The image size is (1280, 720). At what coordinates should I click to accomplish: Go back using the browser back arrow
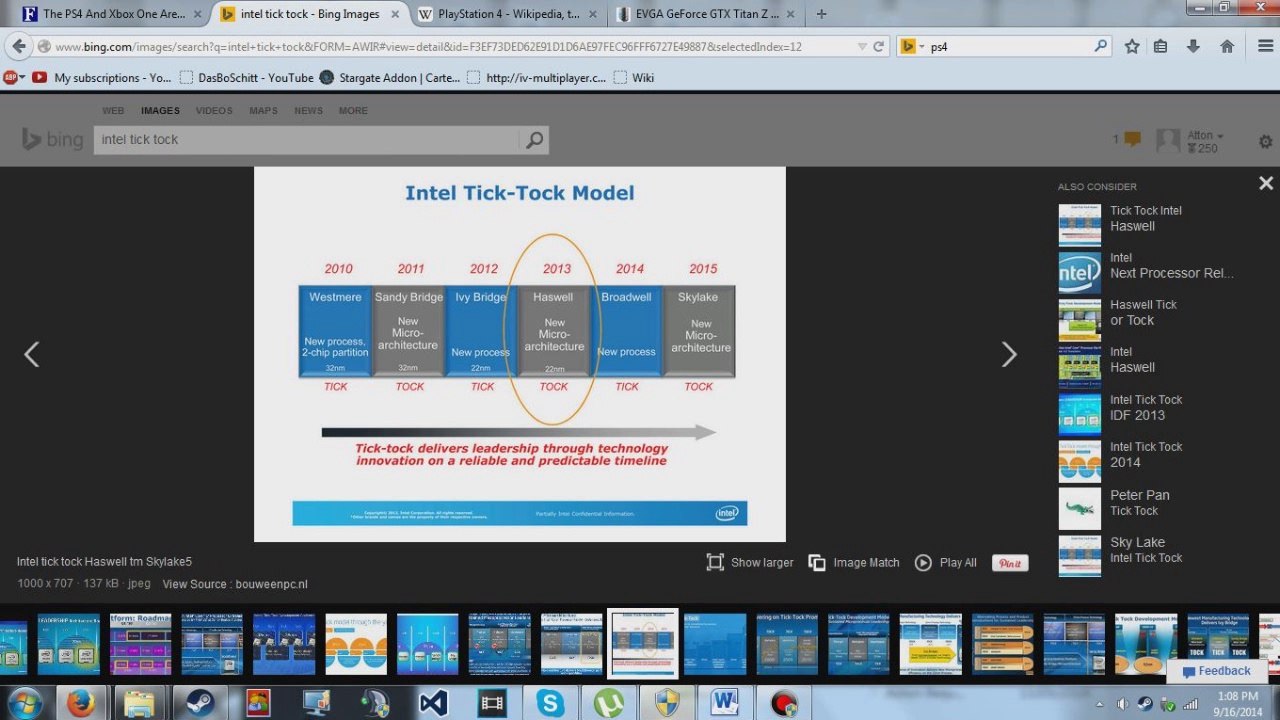pyautogui.click(x=18, y=46)
